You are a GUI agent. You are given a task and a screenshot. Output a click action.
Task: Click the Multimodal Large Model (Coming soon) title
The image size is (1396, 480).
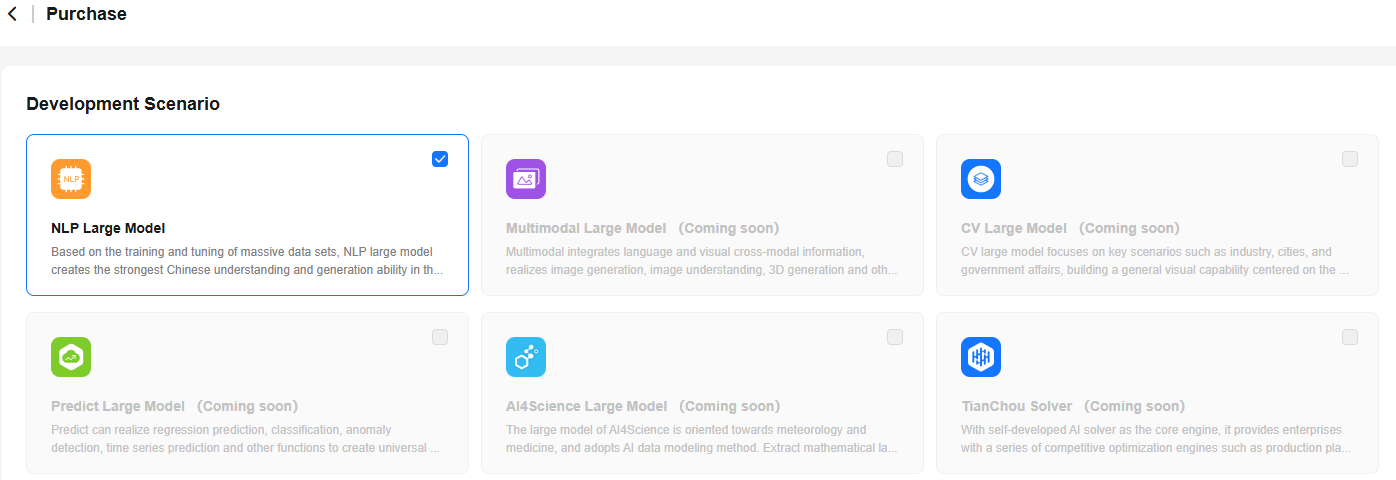642,228
